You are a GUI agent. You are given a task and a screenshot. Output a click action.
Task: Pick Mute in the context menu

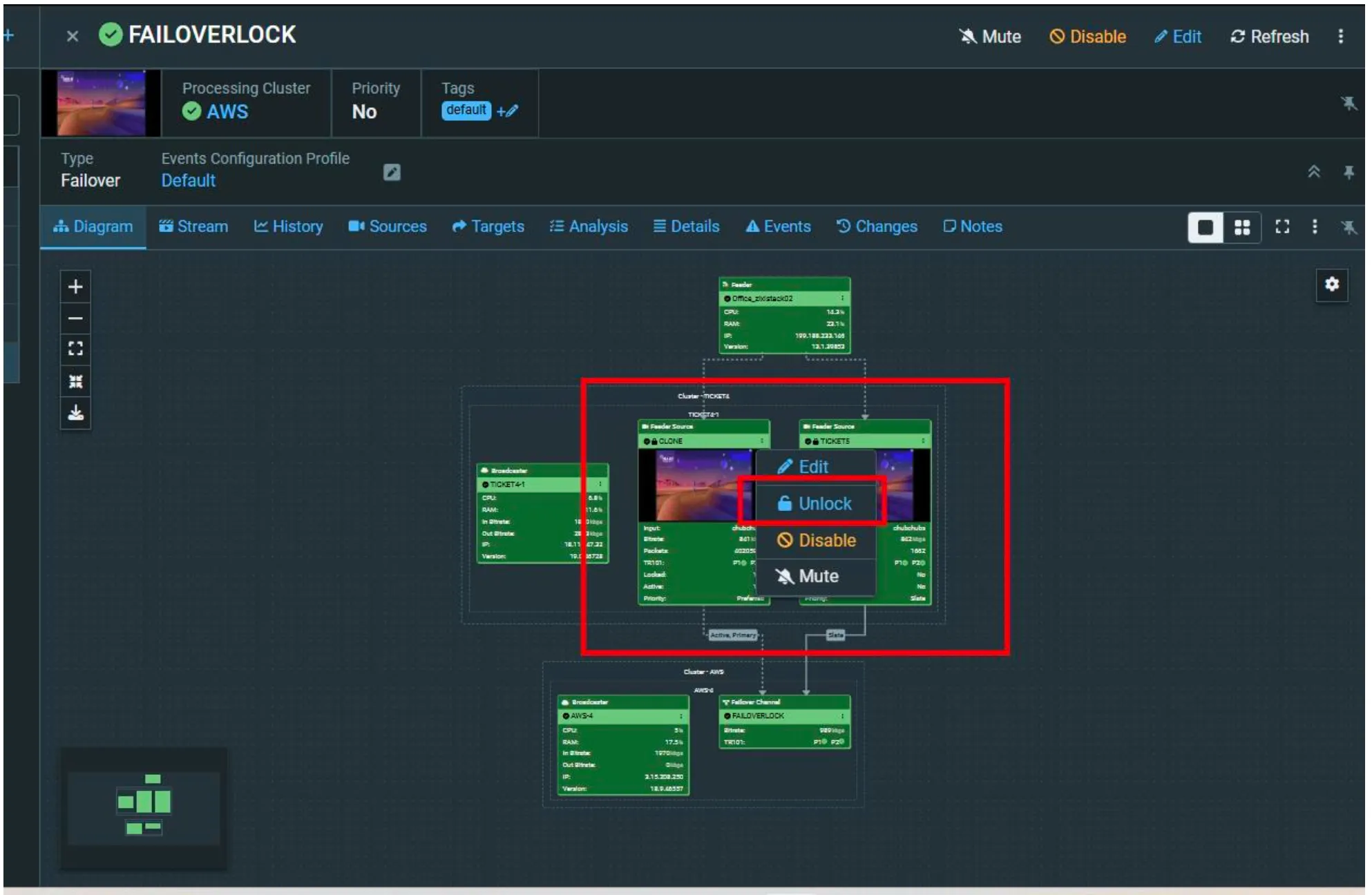pyautogui.click(x=816, y=576)
